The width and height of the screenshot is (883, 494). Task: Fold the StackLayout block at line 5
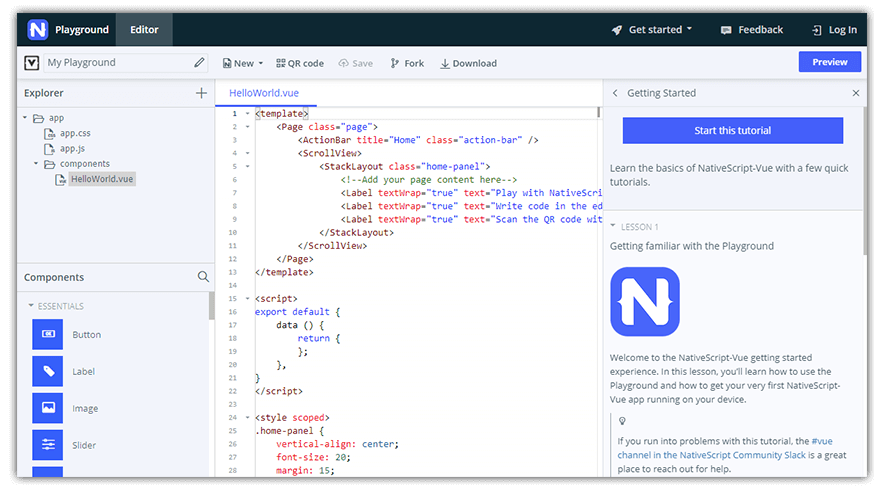click(x=247, y=166)
